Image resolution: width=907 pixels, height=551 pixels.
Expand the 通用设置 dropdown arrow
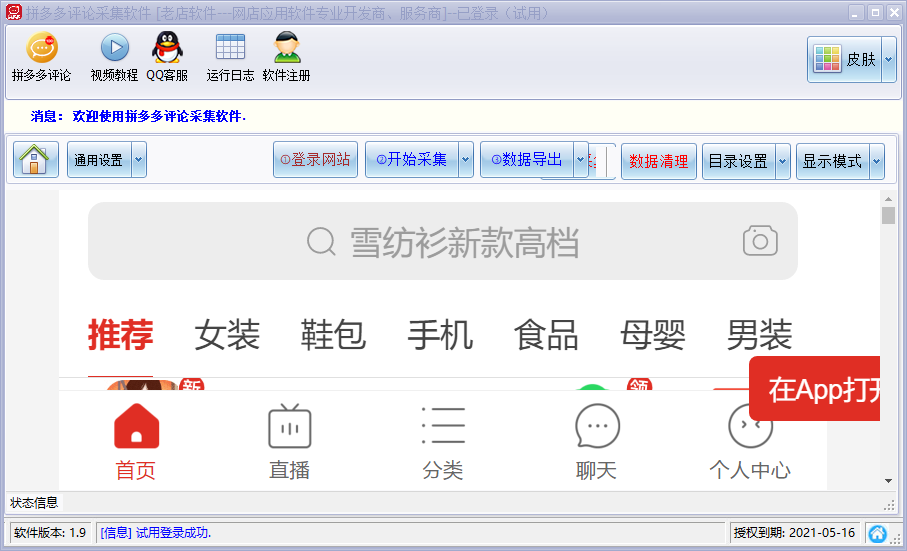(139, 160)
